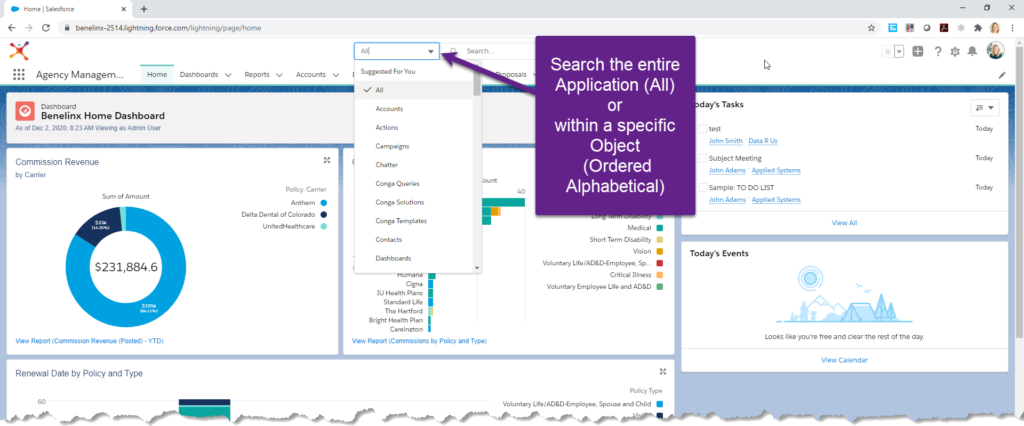Mark 'Subject Meeting' task as complete
The image size is (1024, 426).
coord(703,158)
